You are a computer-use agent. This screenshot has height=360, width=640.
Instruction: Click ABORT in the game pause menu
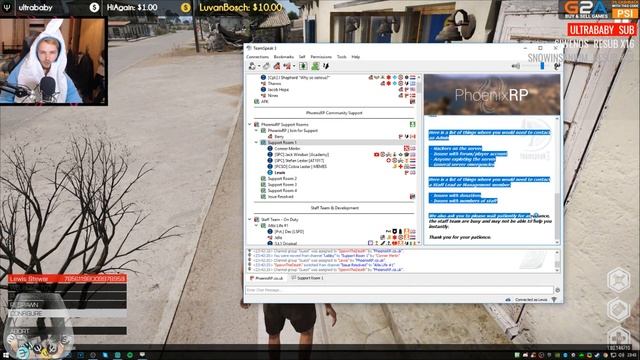pyautogui.click(x=67, y=331)
